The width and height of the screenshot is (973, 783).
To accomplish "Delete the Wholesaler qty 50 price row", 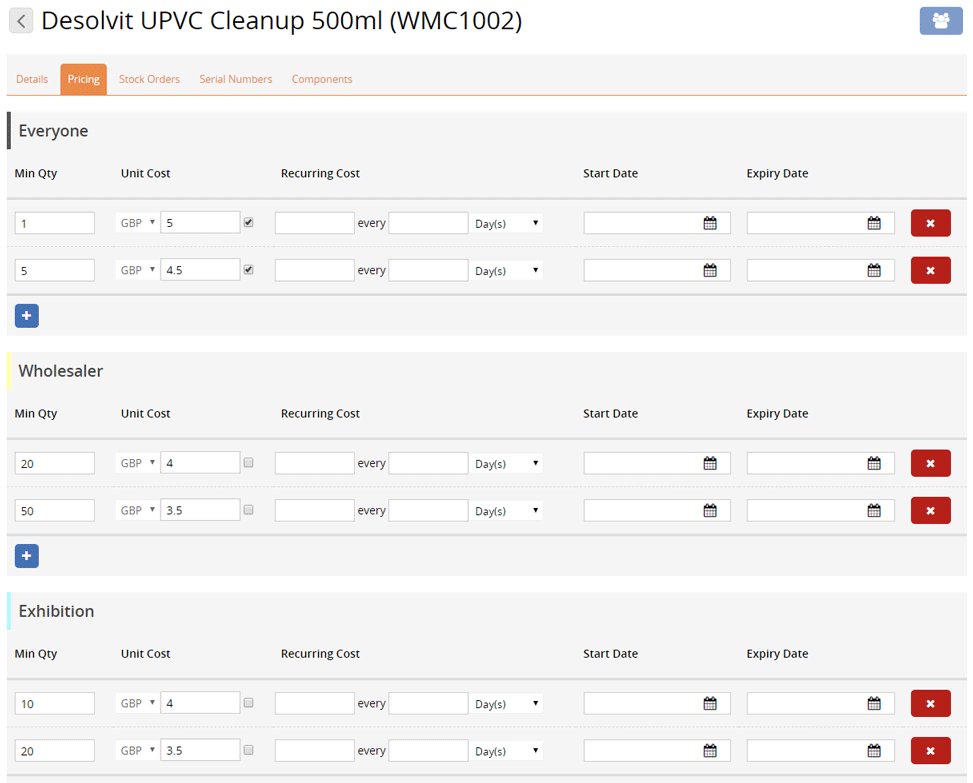I will [x=930, y=511].
